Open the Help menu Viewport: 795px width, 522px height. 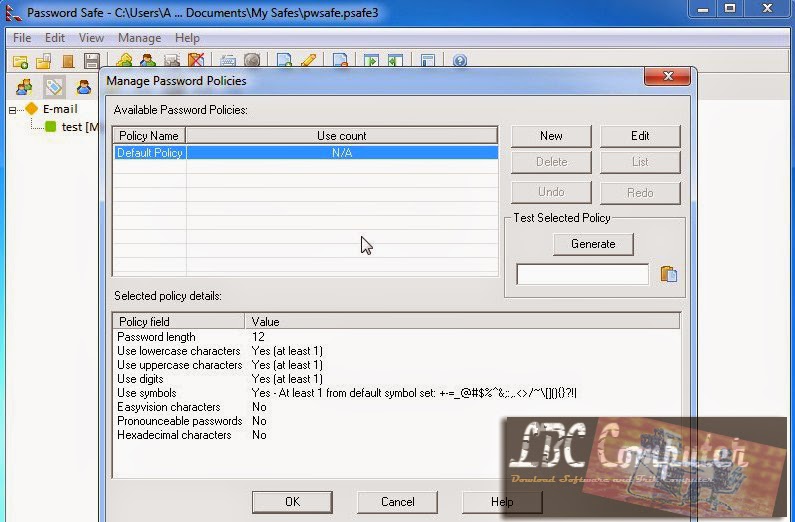pyautogui.click(x=187, y=38)
